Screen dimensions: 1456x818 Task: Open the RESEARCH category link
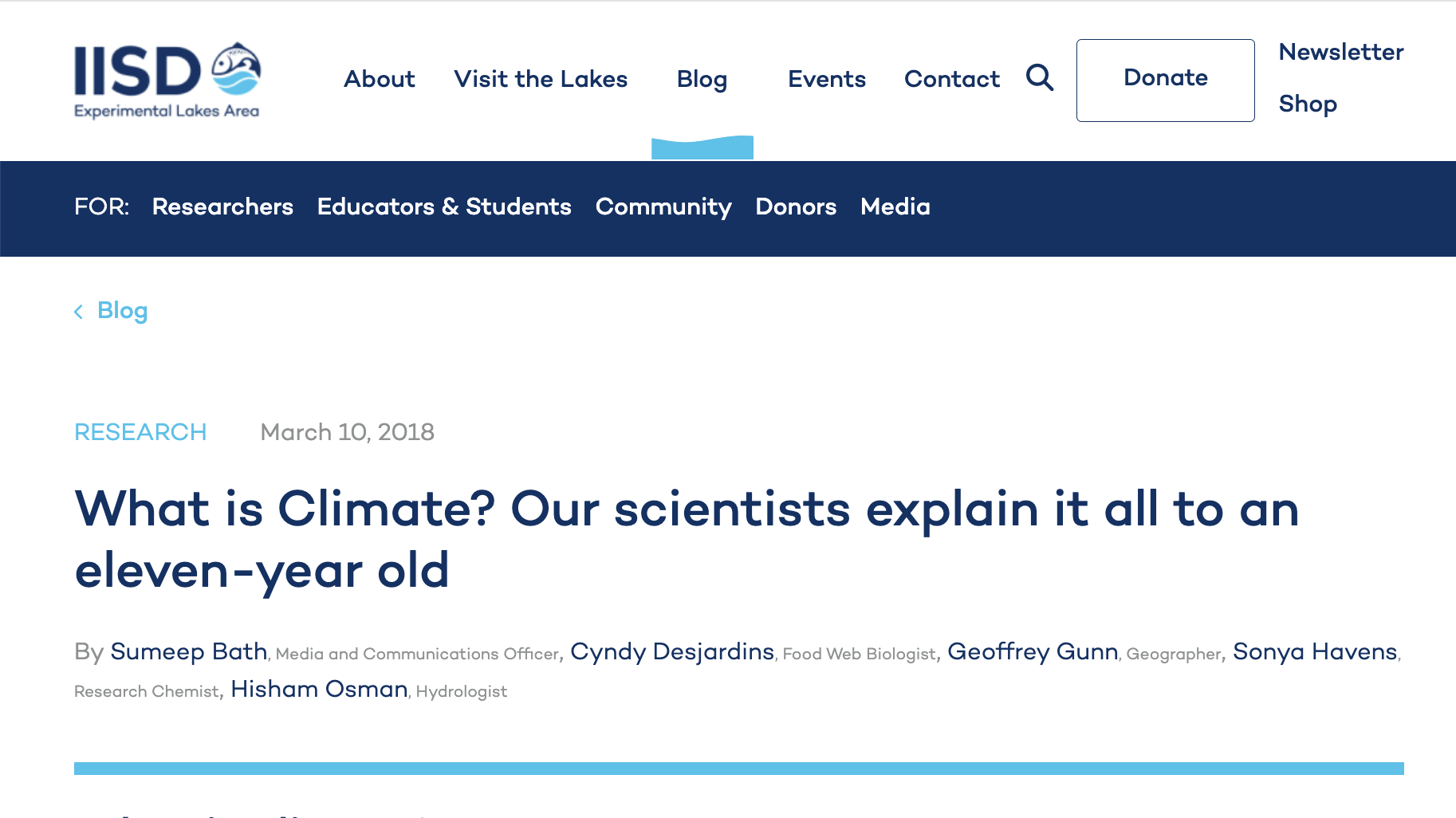pyautogui.click(x=140, y=432)
